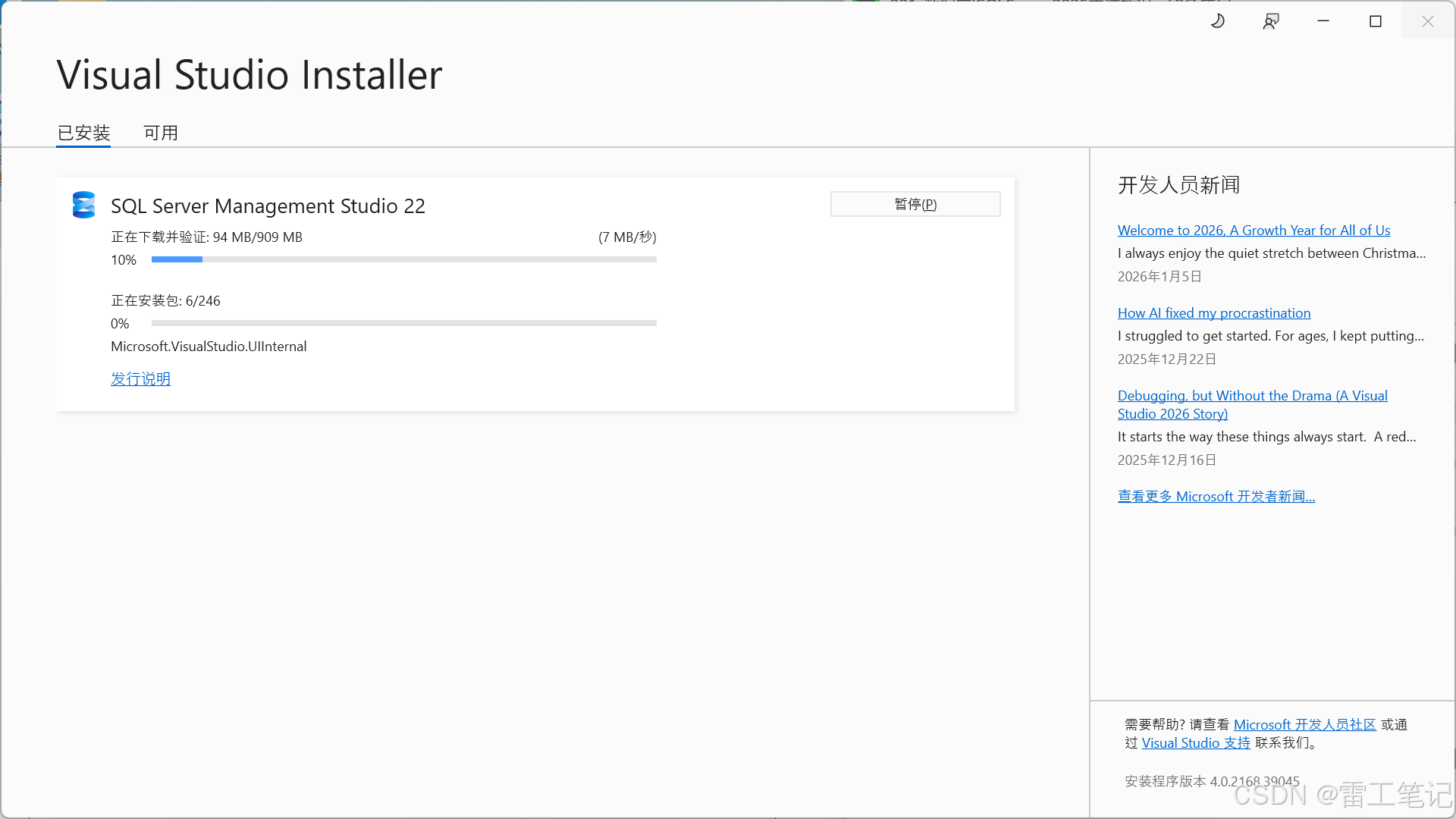Minimize the installer window
The height and width of the screenshot is (819, 1456).
click(x=1323, y=21)
